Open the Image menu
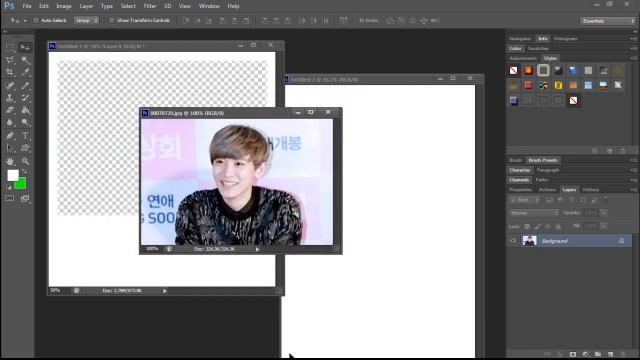 (x=64, y=6)
